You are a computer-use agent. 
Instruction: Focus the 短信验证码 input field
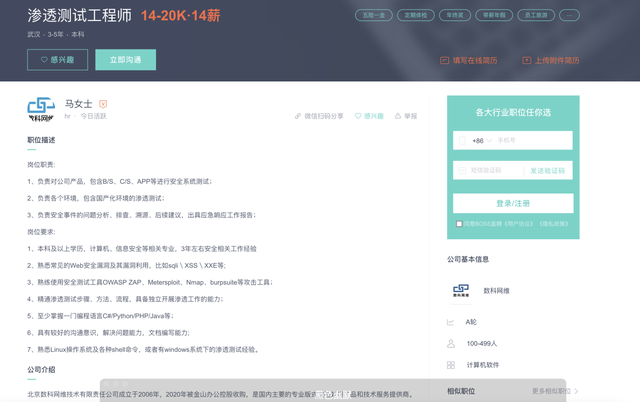click(x=494, y=170)
